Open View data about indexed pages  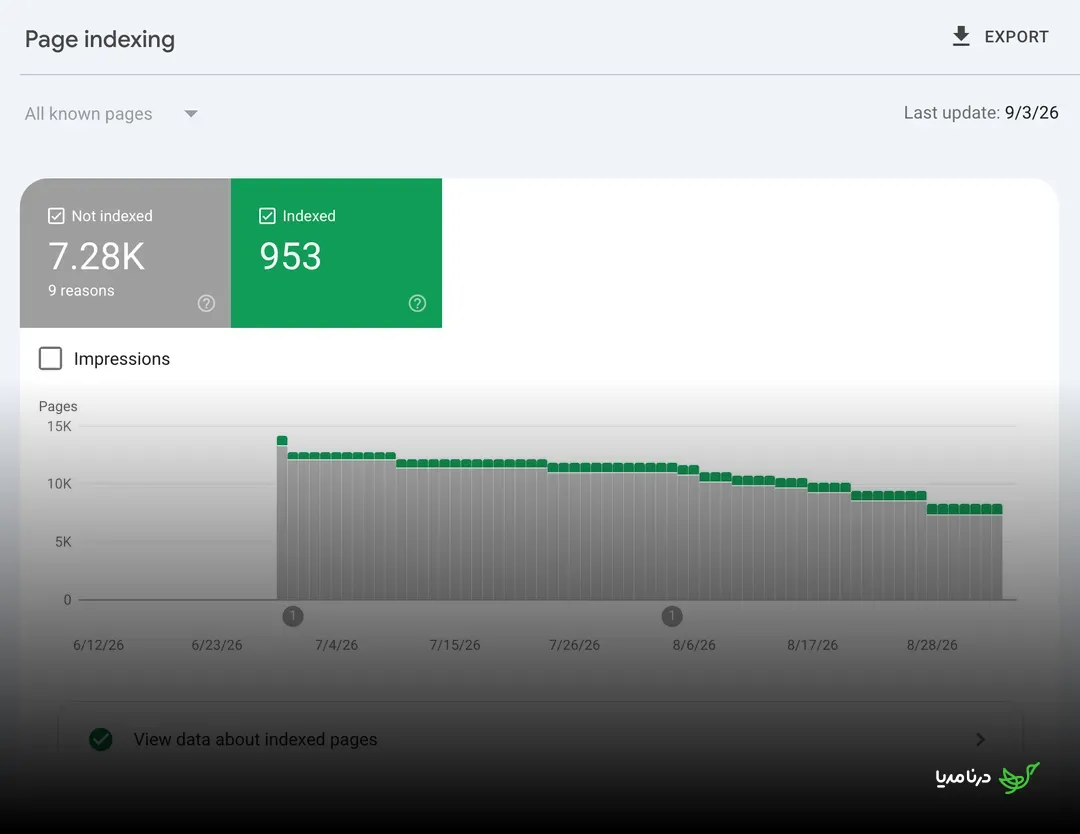540,739
